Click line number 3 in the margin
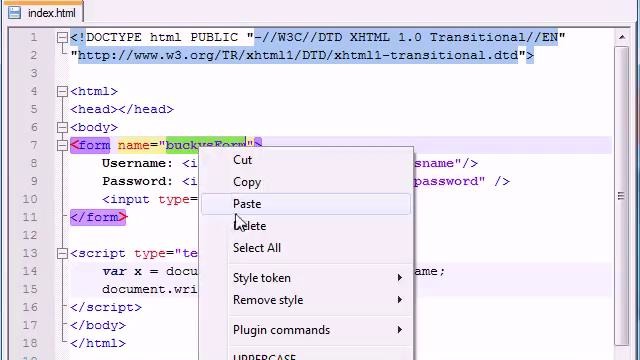 click(33, 73)
